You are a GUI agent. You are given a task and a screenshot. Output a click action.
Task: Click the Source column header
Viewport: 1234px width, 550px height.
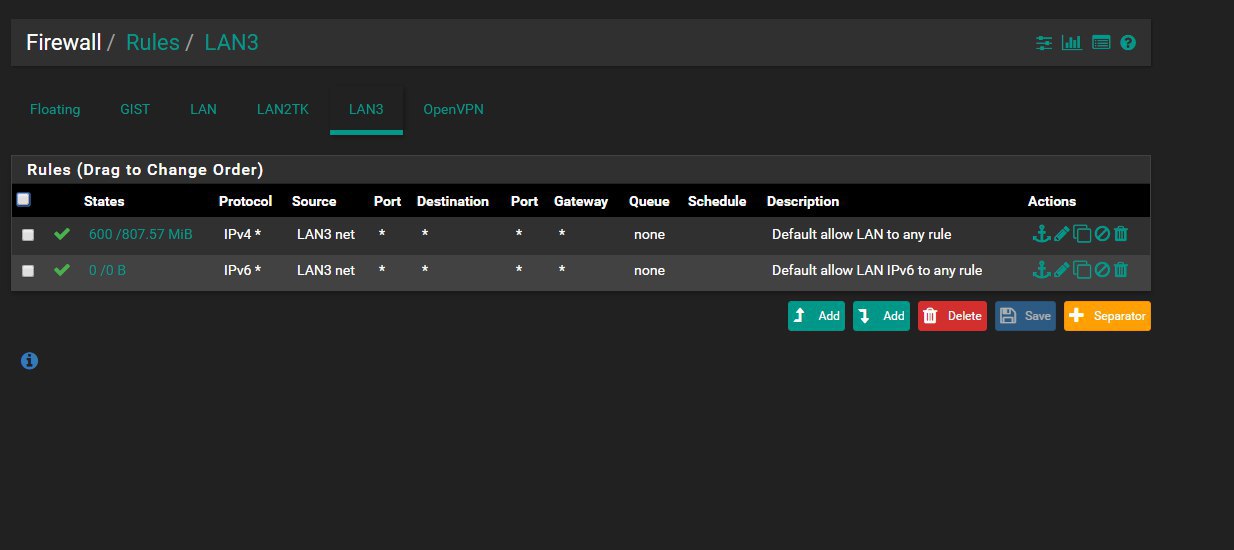(x=314, y=201)
